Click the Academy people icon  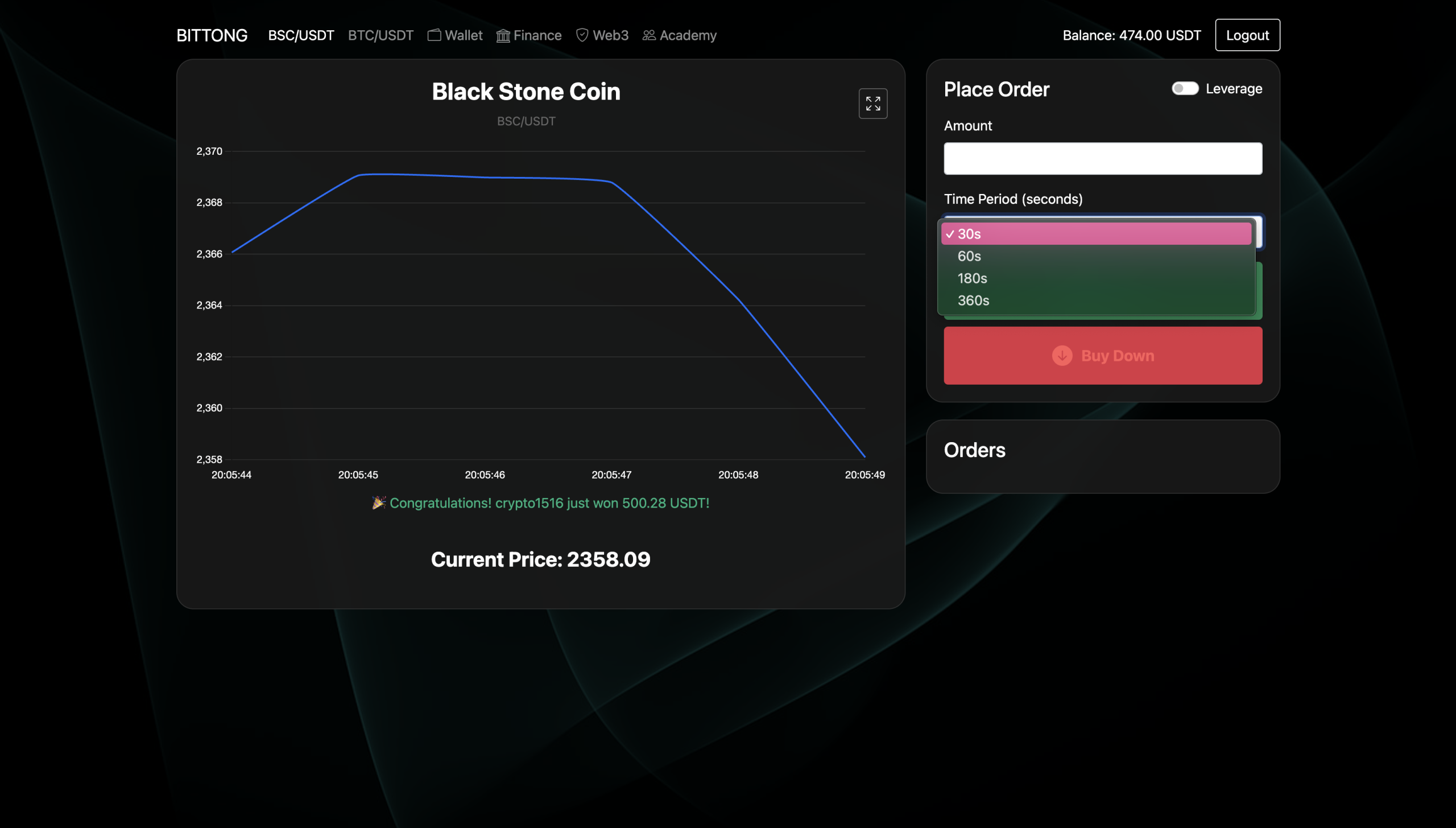click(x=649, y=35)
